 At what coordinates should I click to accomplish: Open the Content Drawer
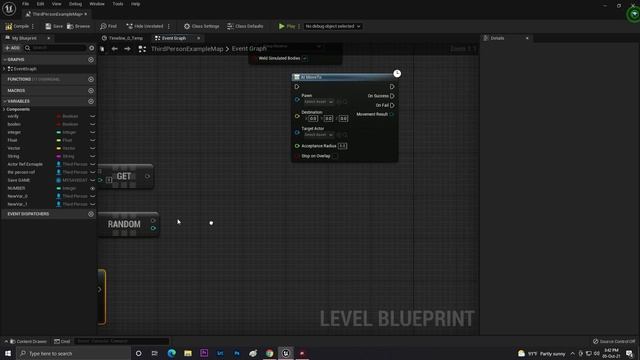pyautogui.click(x=28, y=341)
